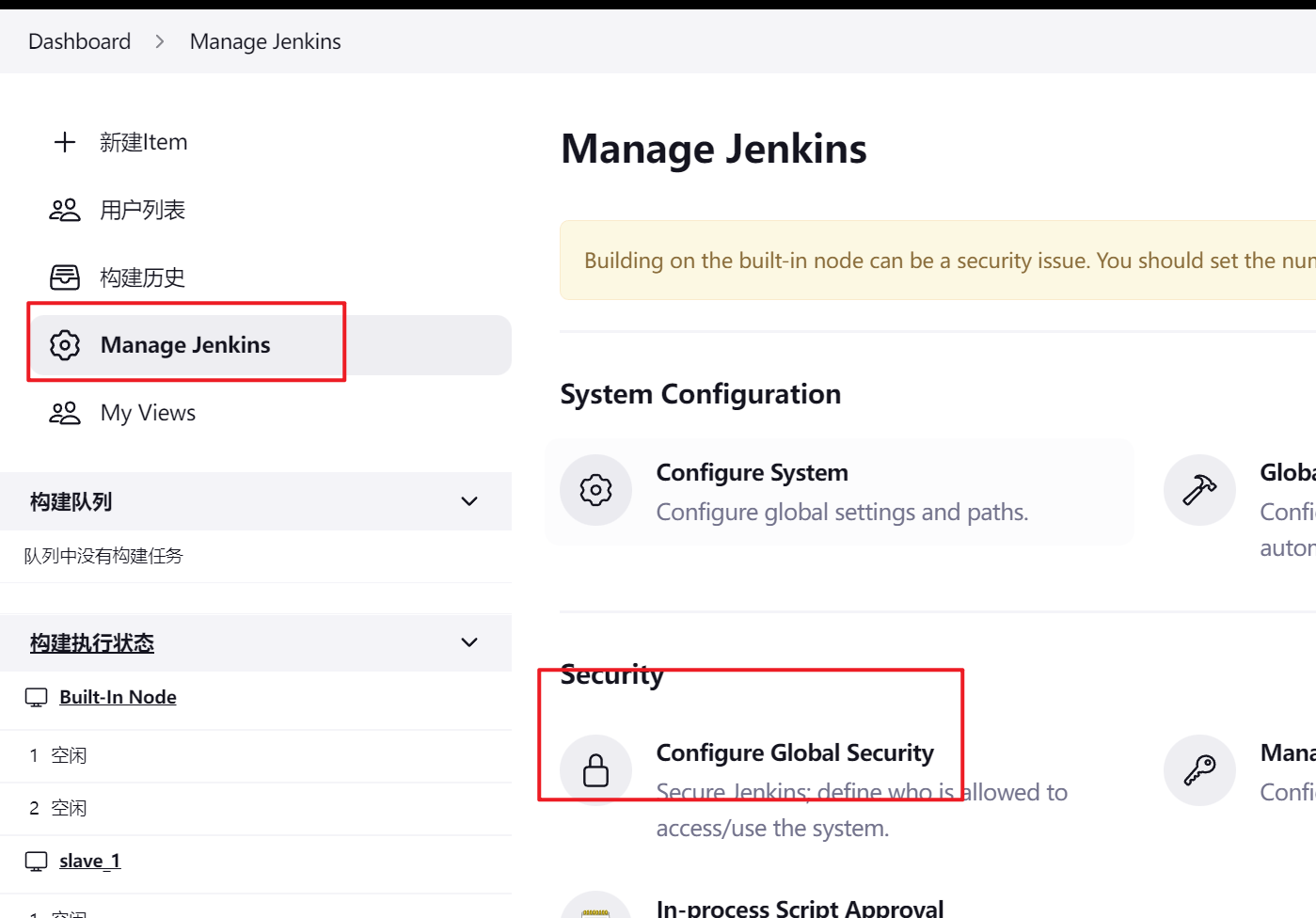Click the 队列中没有构建任务 message
Image resolution: width=1316 pixels, height=918 pixels.
click(103, 556)
